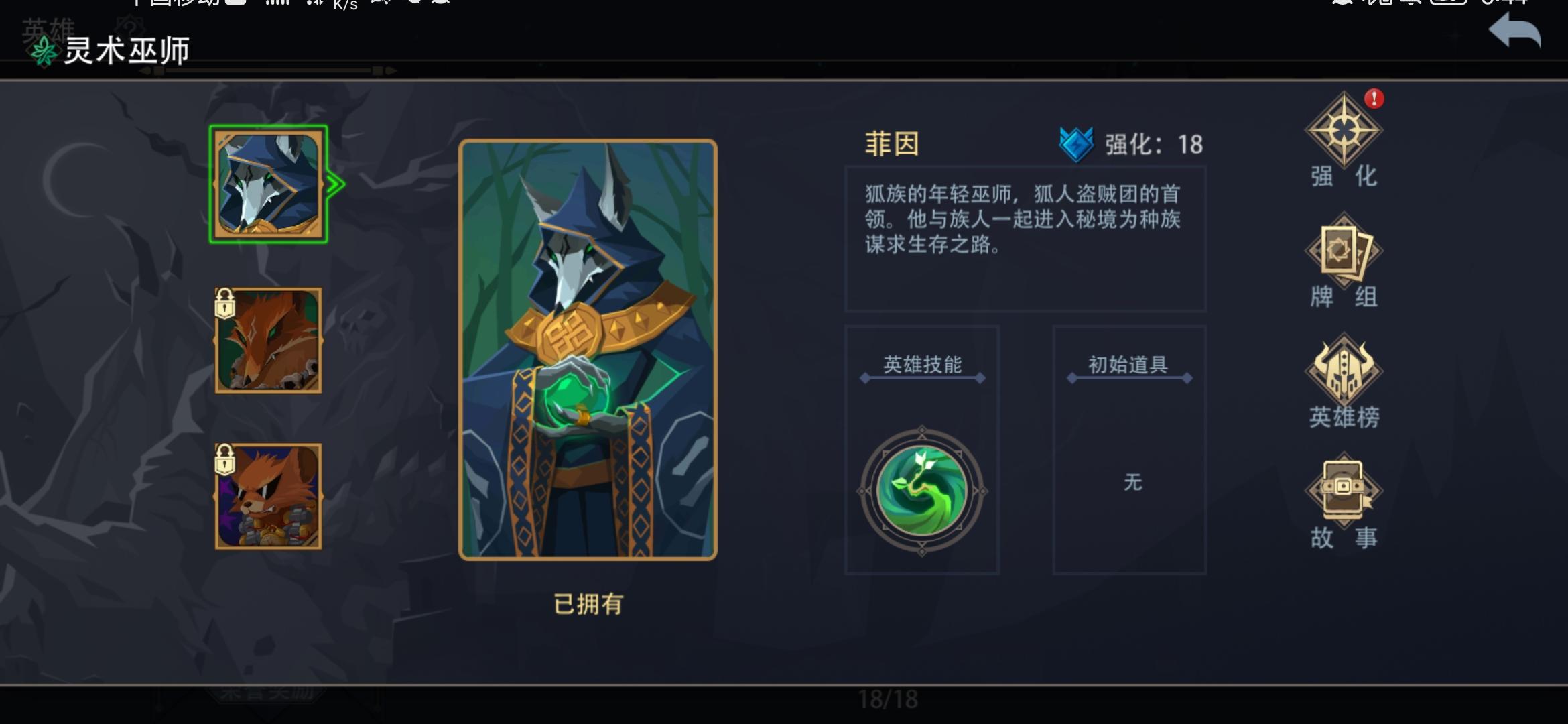Tap the hero description text box
This screenshot has height=724, width=1568.
(1025, 239)
